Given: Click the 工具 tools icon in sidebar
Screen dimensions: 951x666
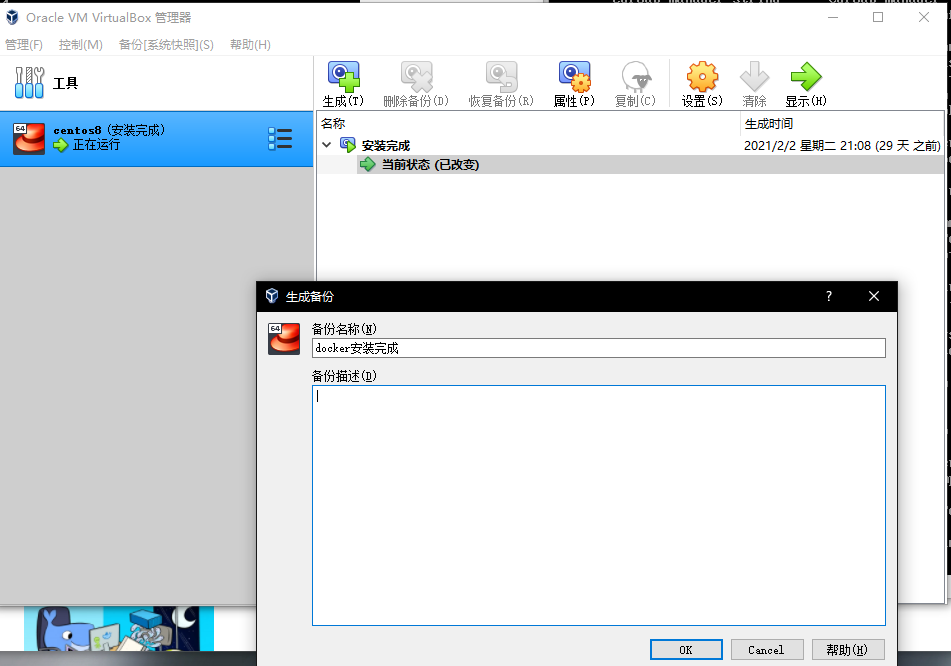Looking at the screenshot, I should point(28,81).
